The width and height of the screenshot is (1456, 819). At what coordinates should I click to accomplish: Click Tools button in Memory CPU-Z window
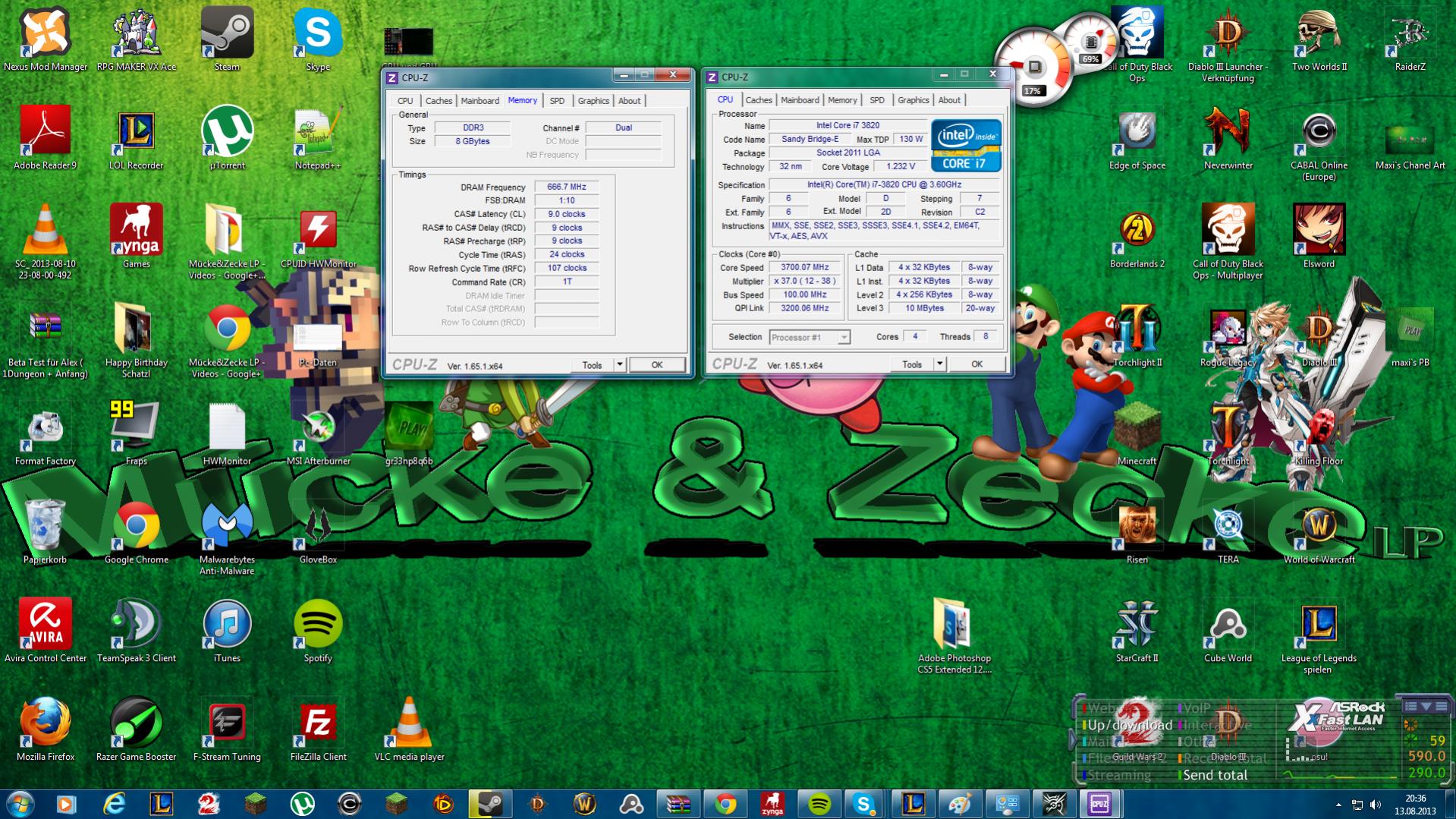(x=592, y=365)
